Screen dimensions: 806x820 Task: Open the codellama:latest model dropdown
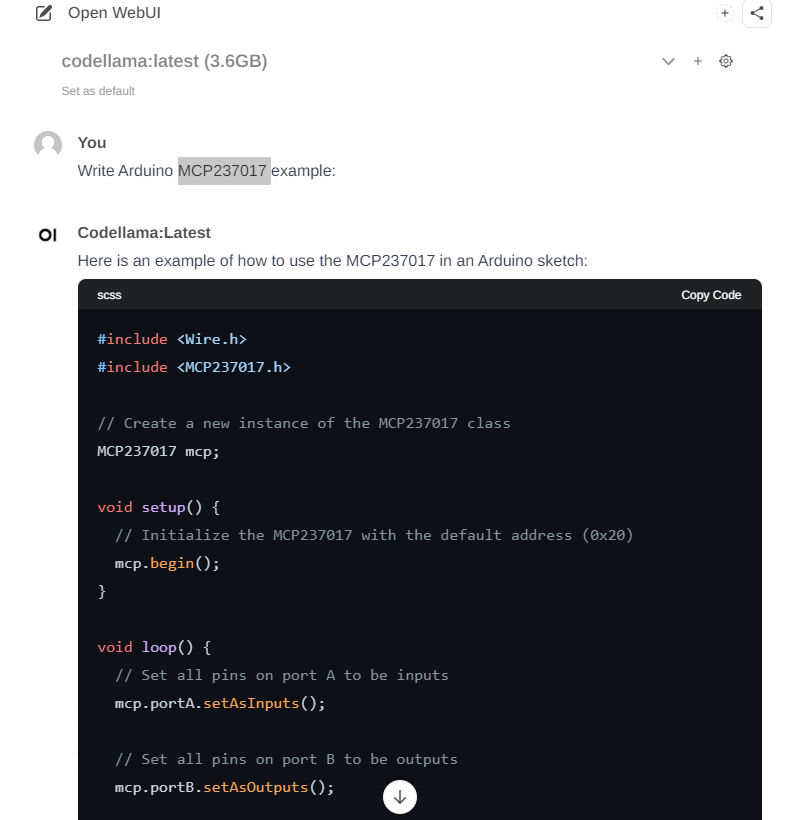[164, 61]
